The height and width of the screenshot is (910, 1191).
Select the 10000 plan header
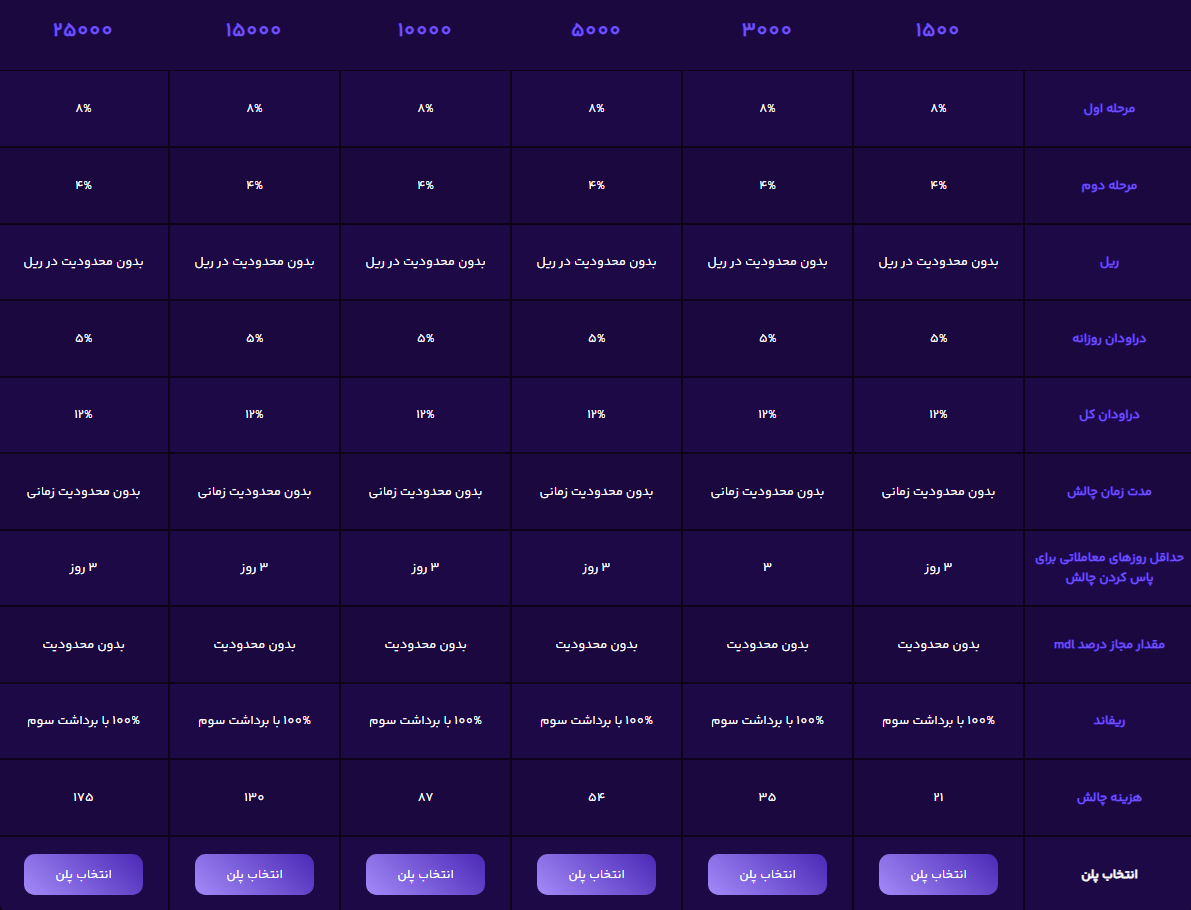pyautogui.click(x=425, y=30)
